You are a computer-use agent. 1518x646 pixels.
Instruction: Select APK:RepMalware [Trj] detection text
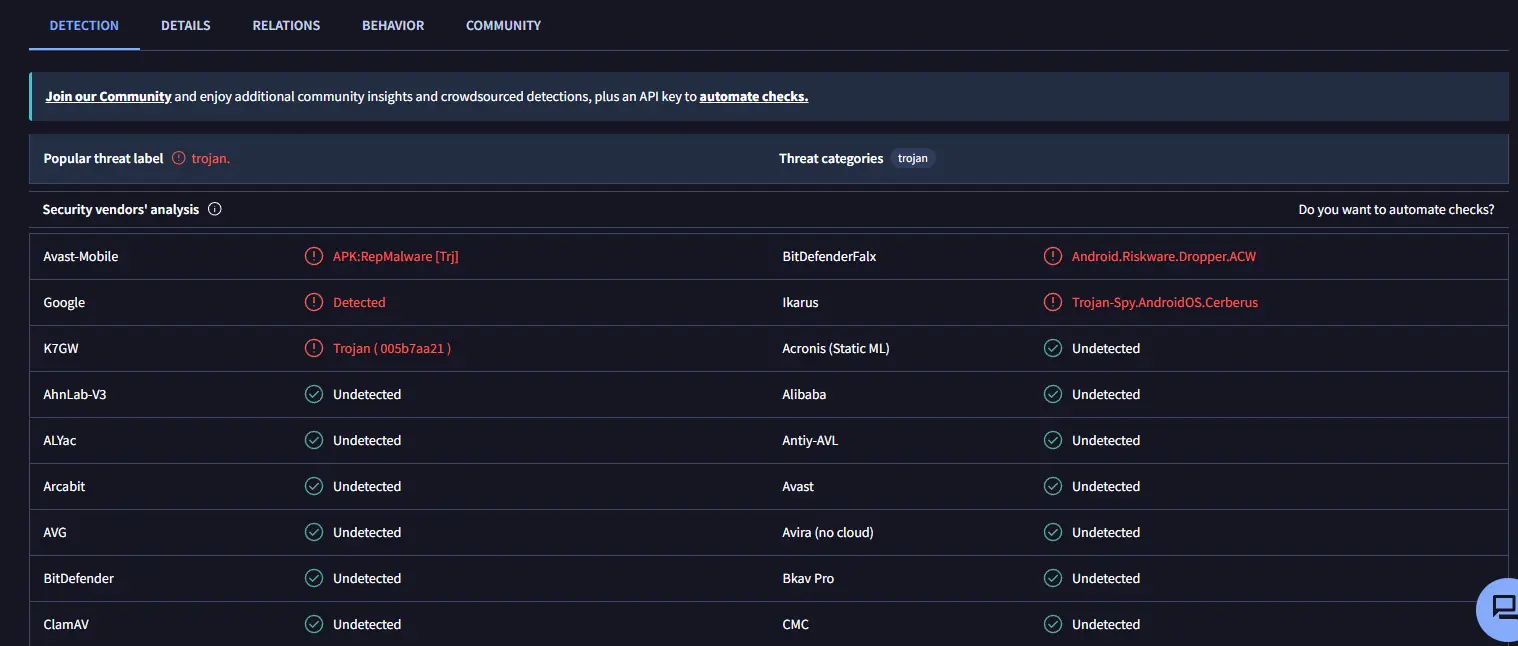[x=396, y=256]
